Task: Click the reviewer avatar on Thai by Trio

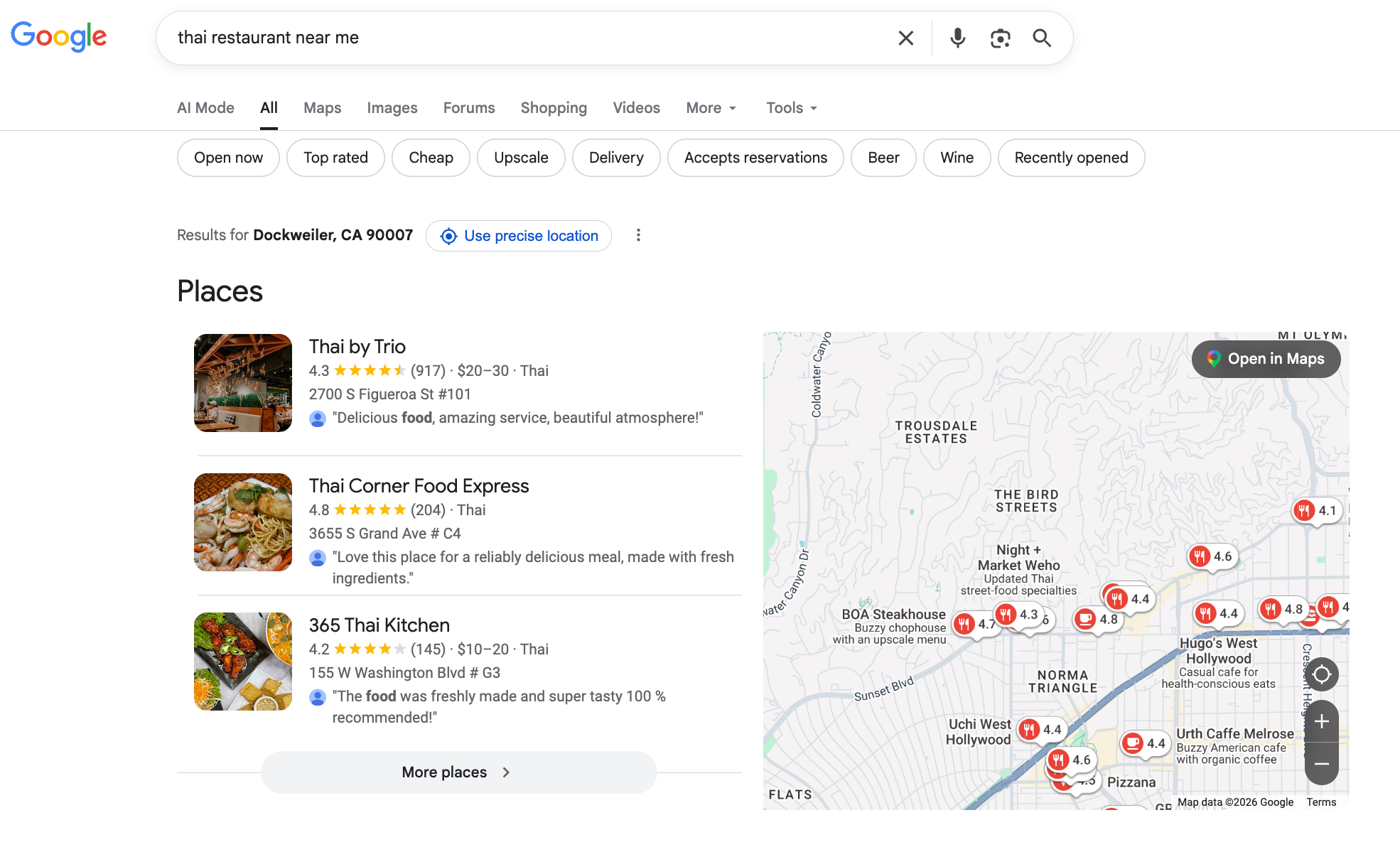Action: coord(318,419)
